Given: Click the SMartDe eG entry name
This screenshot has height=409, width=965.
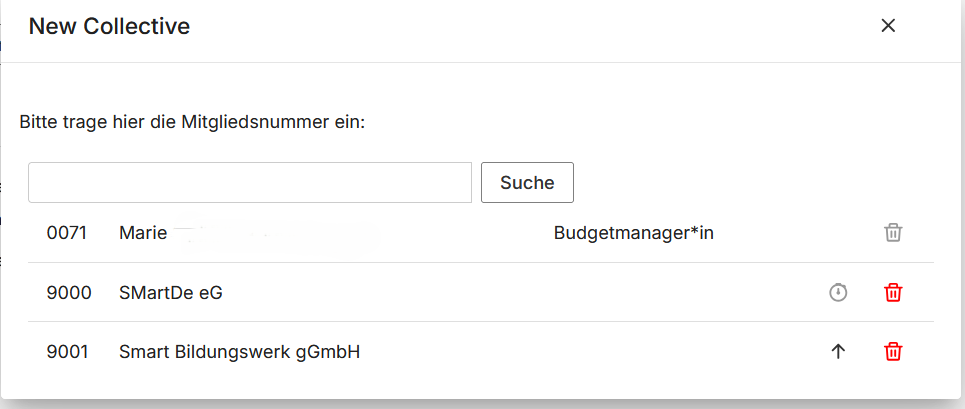Looking at the screenshot, I should click(x=171, y=293).
